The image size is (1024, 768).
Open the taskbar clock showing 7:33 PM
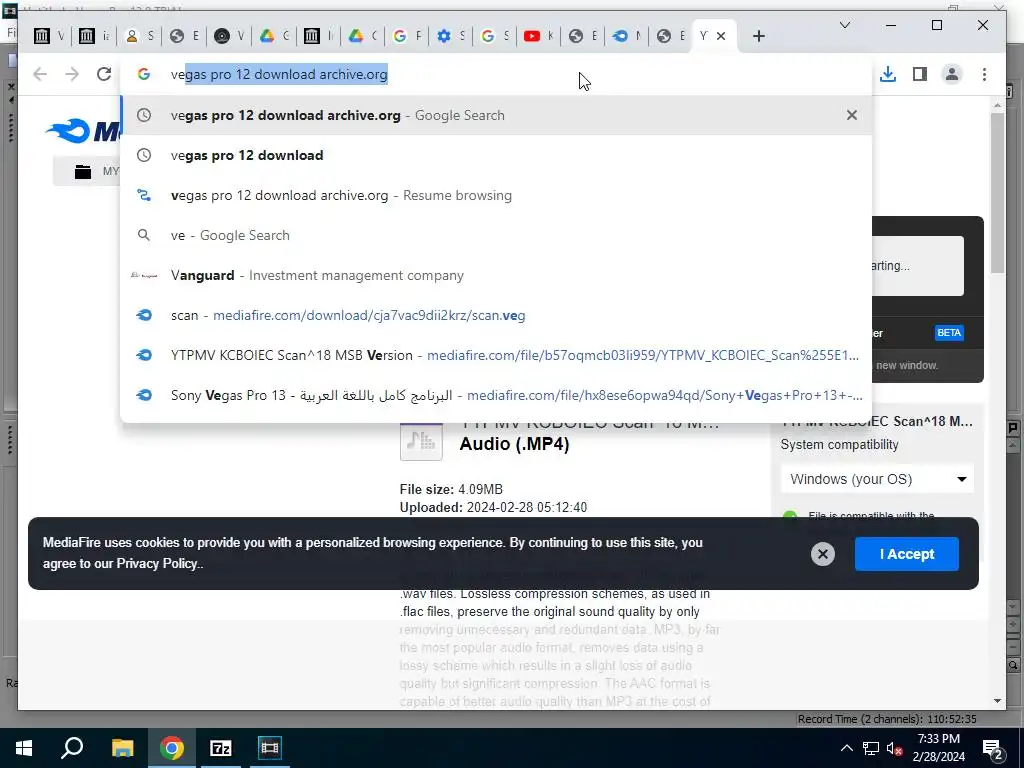pyautogui.click(x=938, y=748)
